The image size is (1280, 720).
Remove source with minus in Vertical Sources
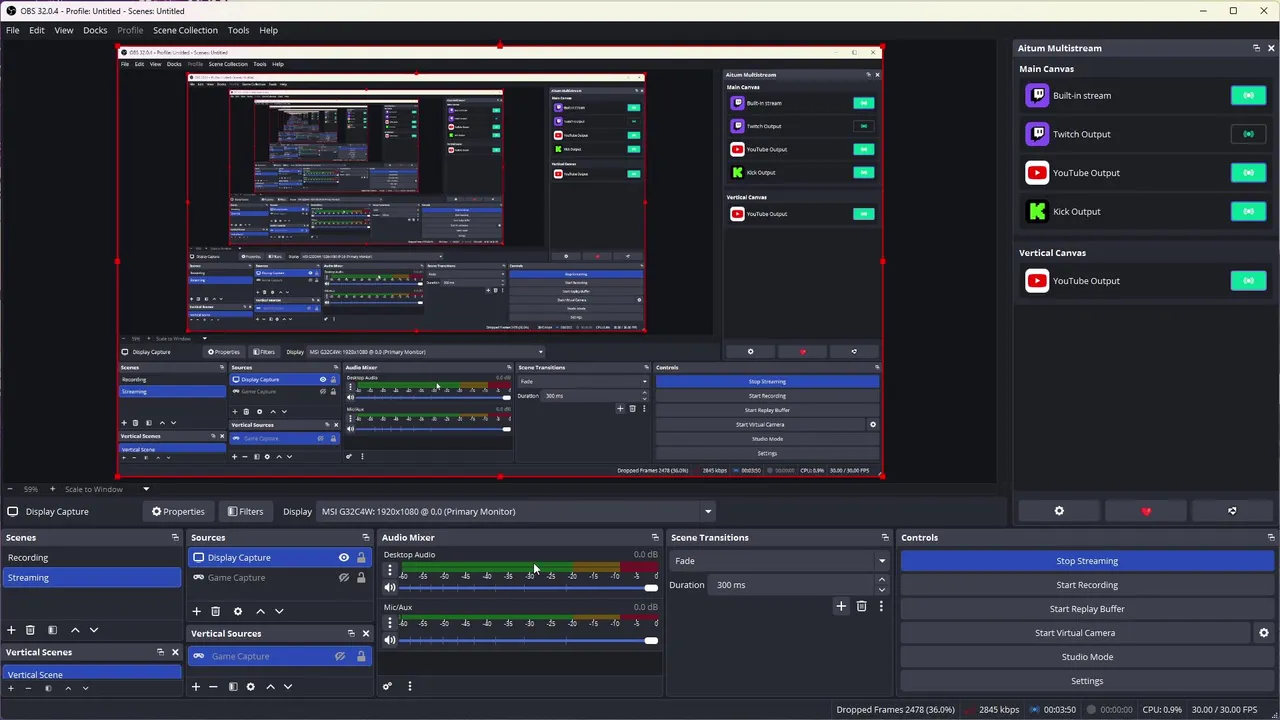coord(213,687)
